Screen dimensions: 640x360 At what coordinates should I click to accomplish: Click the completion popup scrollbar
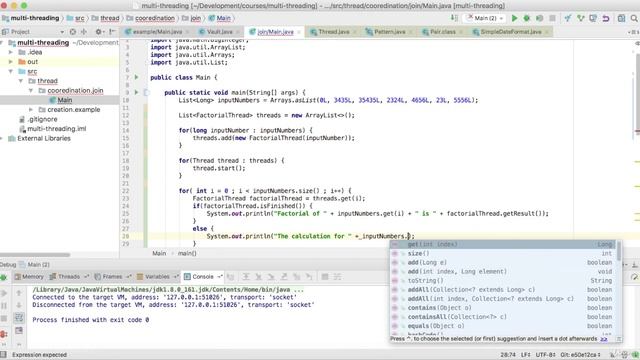pos(619,251)
